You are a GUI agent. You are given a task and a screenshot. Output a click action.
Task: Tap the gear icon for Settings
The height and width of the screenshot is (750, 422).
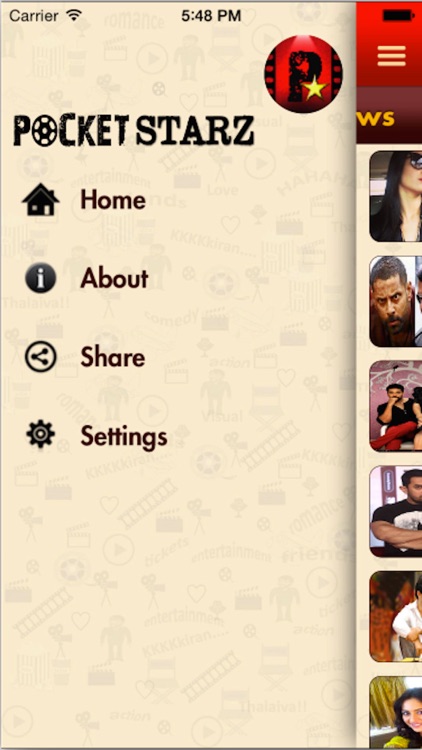(x=41, y=435)
